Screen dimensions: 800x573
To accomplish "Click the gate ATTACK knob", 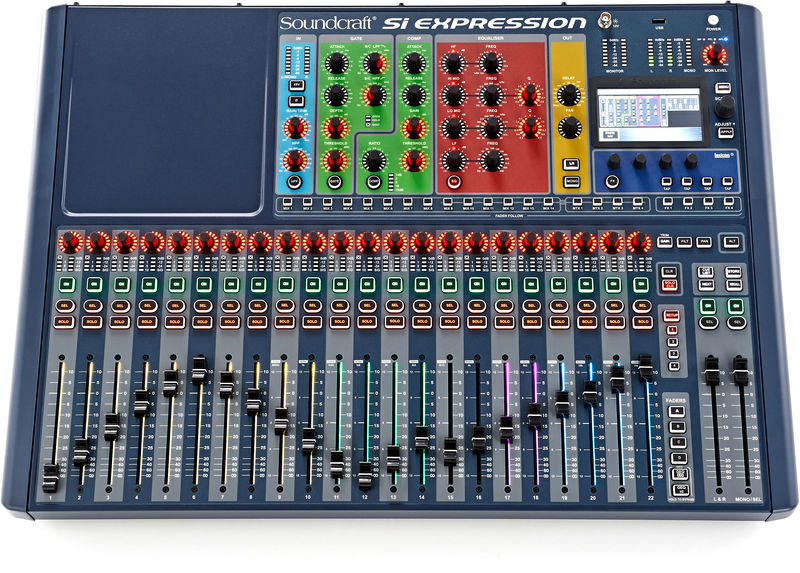I will (x=336, y=63).
